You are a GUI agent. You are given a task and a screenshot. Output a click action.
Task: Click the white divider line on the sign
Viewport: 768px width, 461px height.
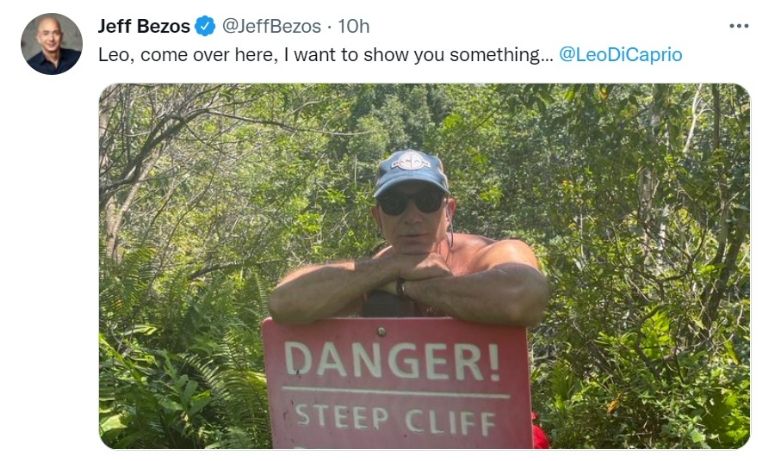coord(396,392)
